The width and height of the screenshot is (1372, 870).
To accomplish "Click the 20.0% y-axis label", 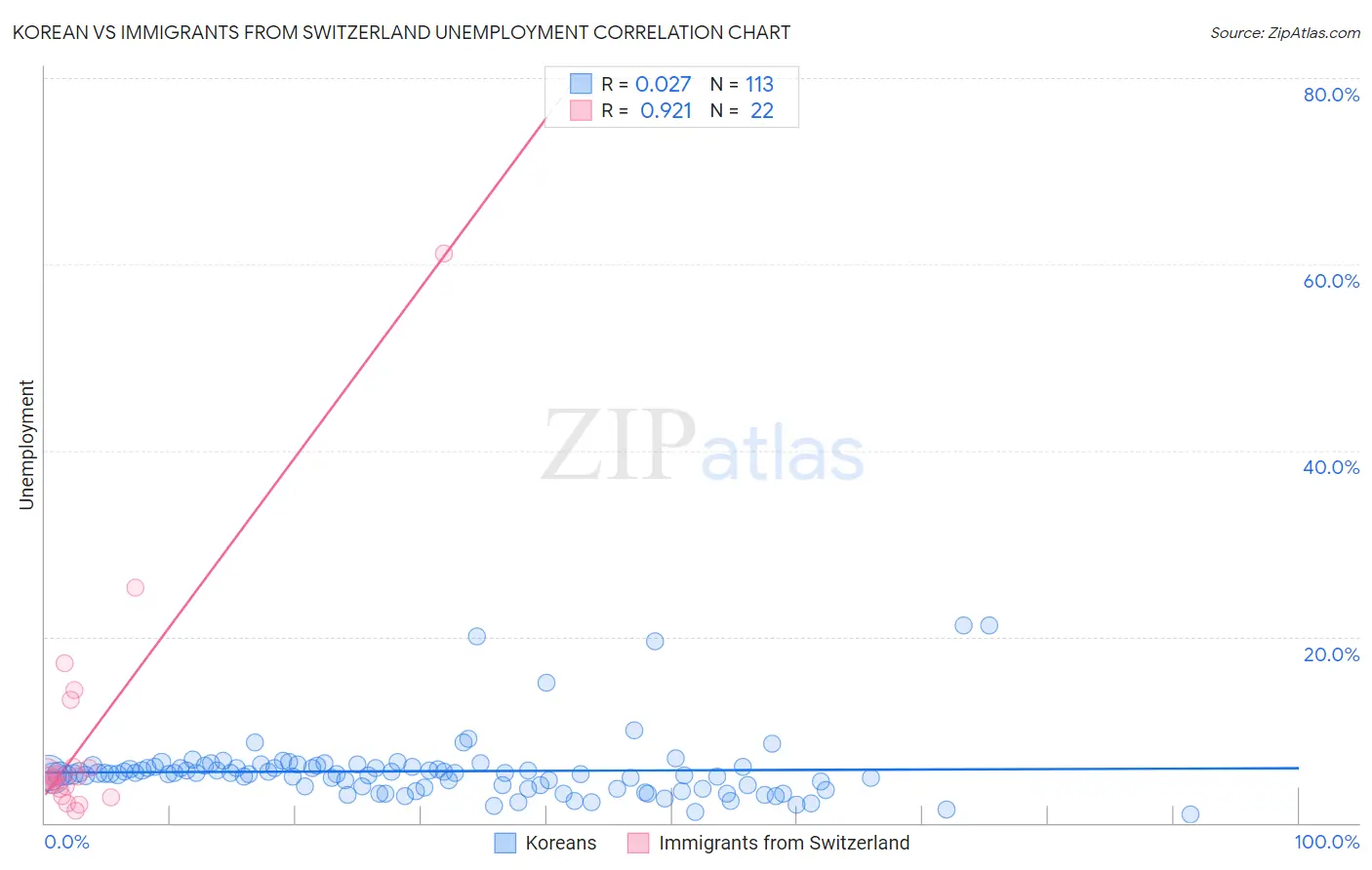I will click(1331, 654).
